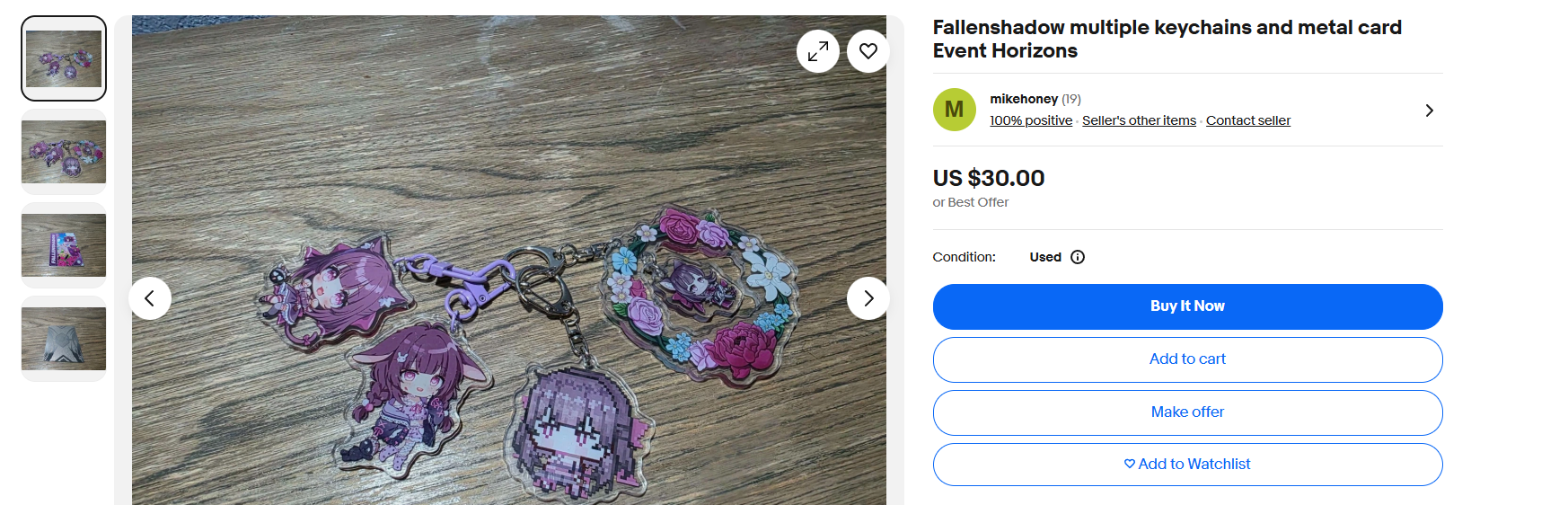
Task: Click the mikehoney seller avatar
Action: point(955,110)
